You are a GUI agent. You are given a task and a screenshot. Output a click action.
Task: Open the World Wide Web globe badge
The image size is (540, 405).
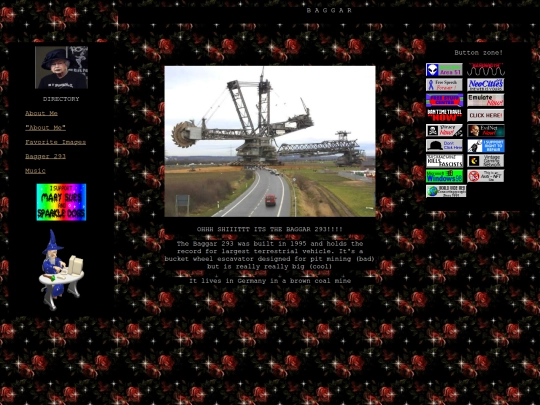coord(446,191)
